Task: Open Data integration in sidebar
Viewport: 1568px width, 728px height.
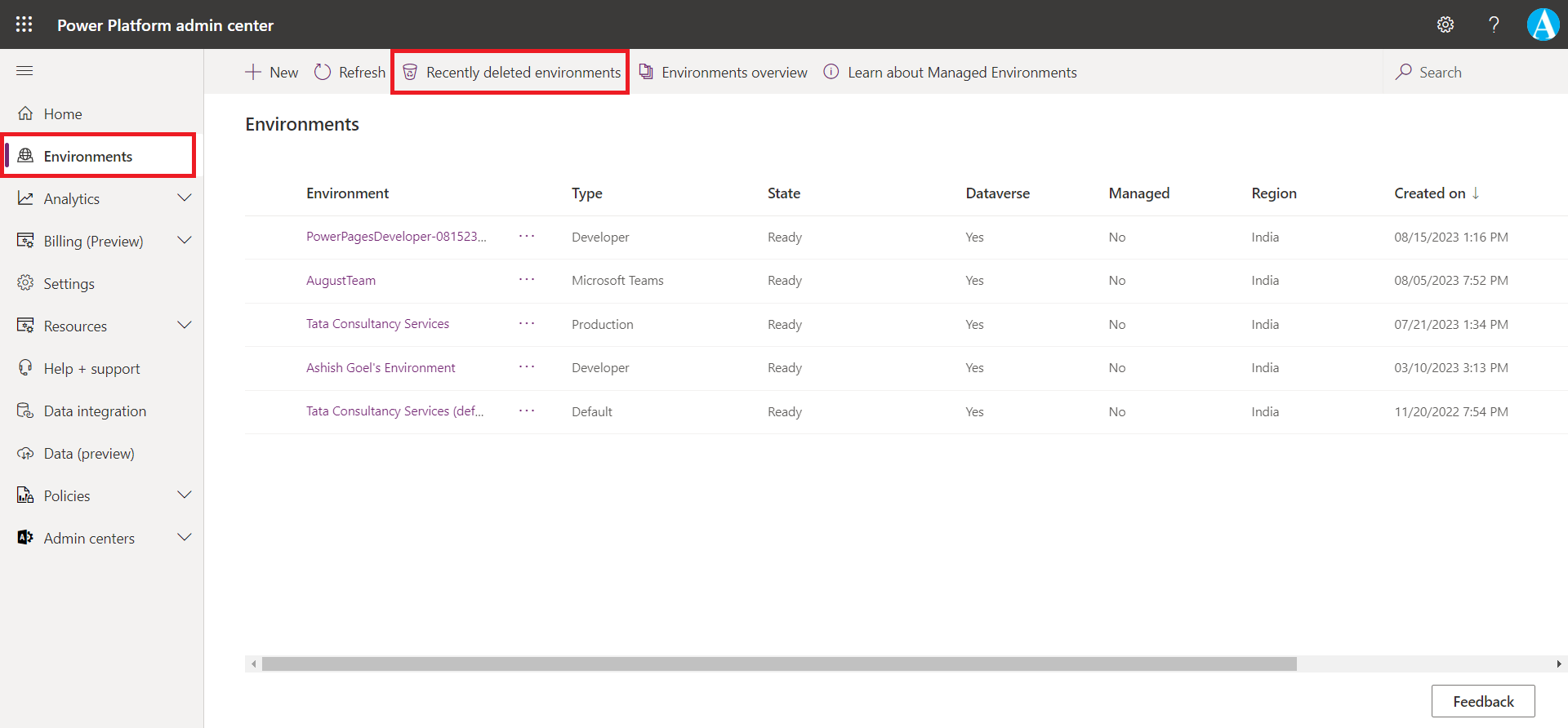Action: tap(95, 411)
